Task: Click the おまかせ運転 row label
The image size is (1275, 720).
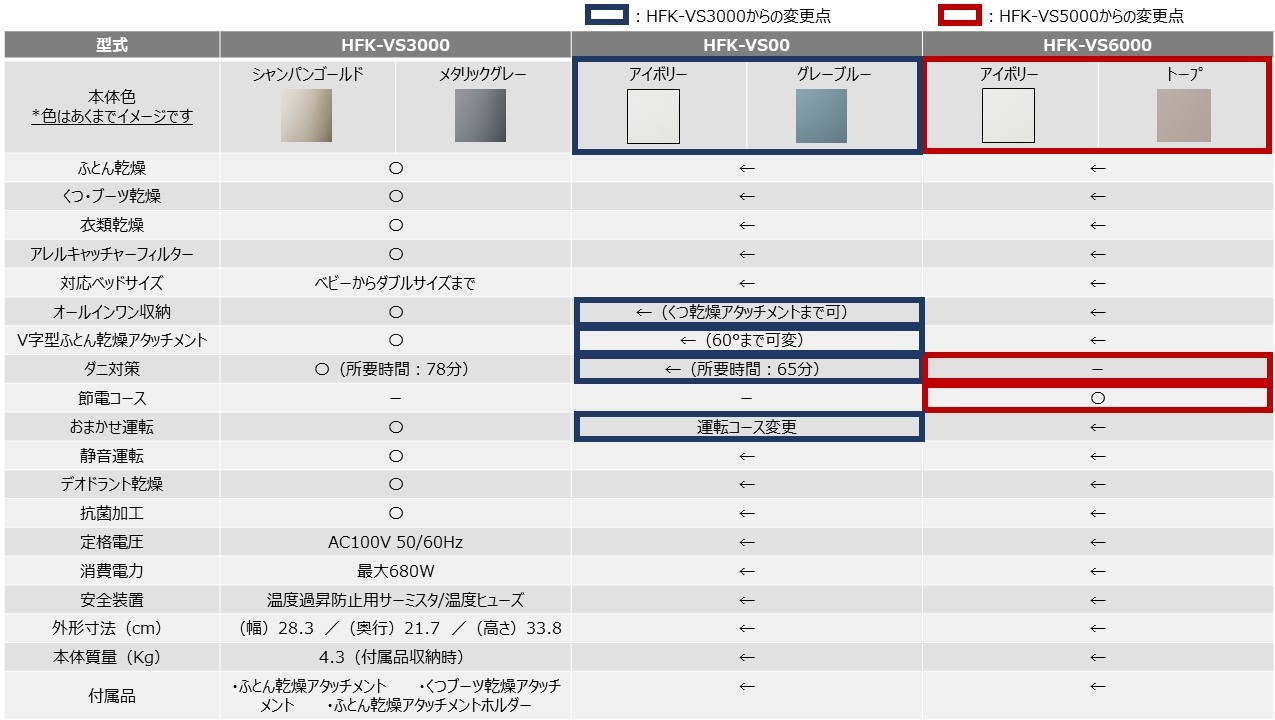Action: point(112,427)
